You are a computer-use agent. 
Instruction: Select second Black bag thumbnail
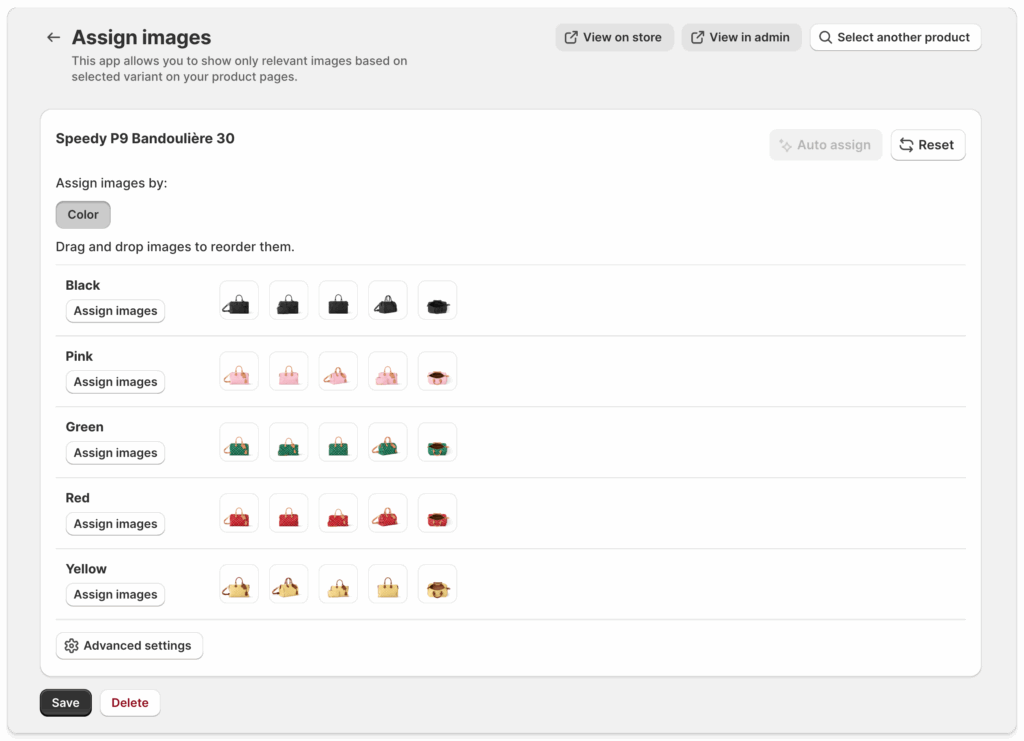[289, 300]
